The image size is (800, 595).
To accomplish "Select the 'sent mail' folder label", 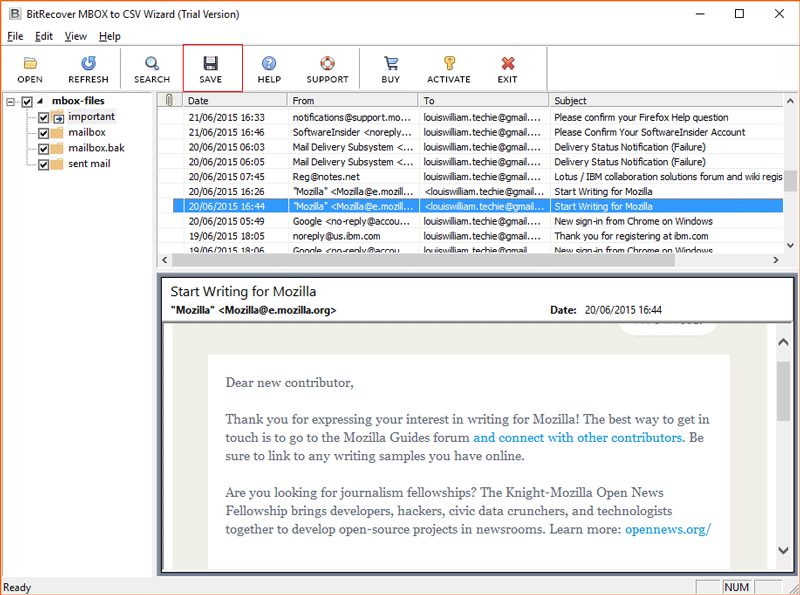I will pos(89,164).
